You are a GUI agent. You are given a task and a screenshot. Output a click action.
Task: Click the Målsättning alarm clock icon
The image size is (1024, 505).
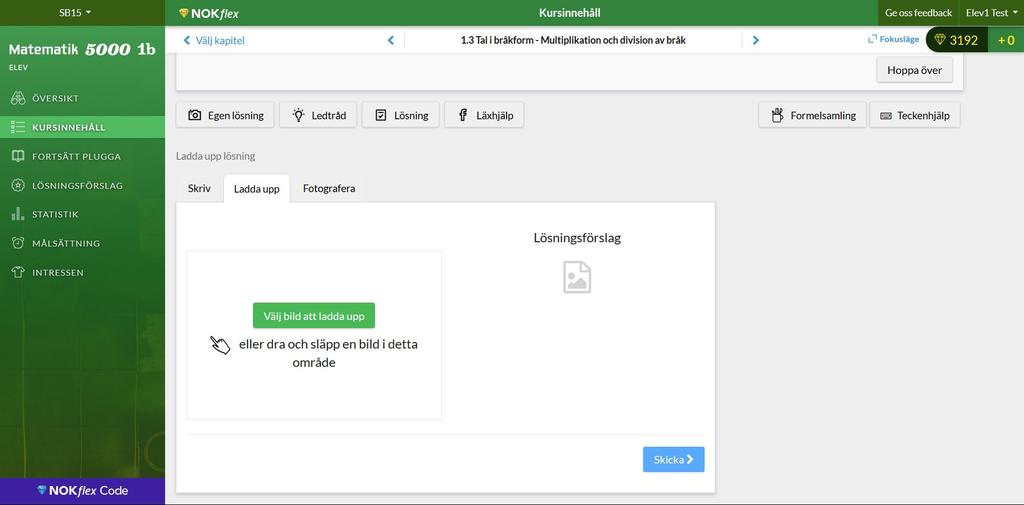point(18,243)
